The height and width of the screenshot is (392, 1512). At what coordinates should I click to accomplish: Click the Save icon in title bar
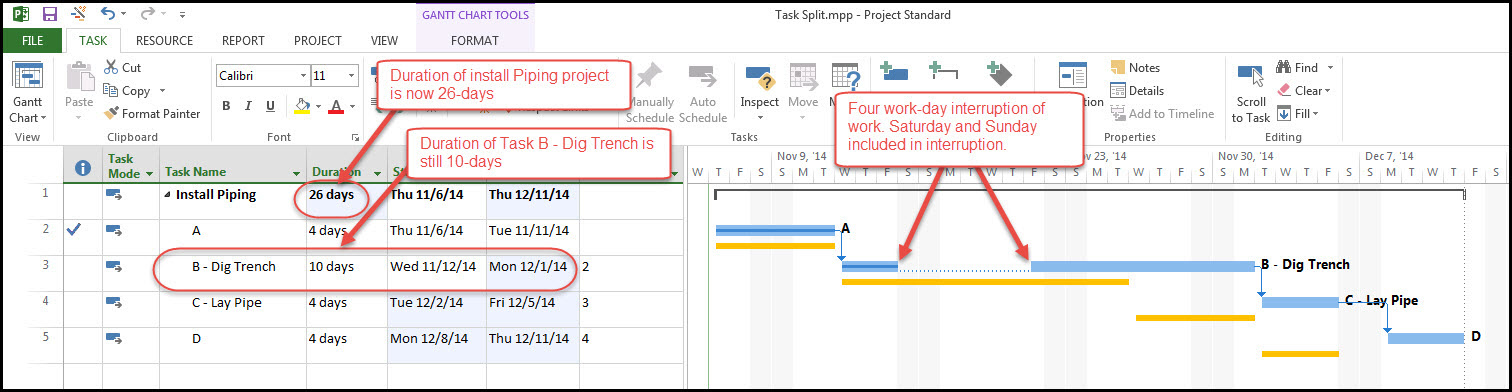[50, 15]
